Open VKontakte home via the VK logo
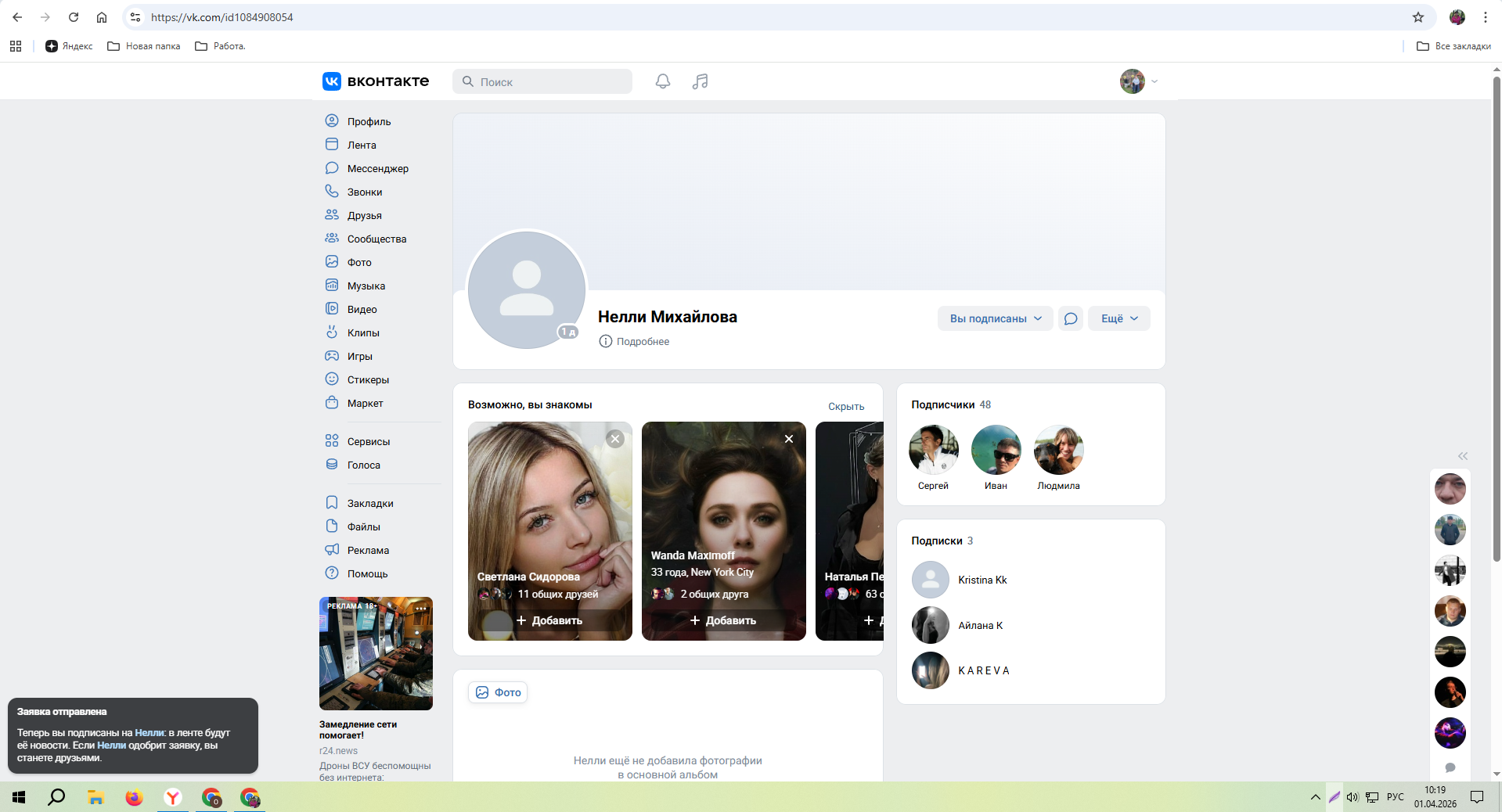 pos(376,81)
